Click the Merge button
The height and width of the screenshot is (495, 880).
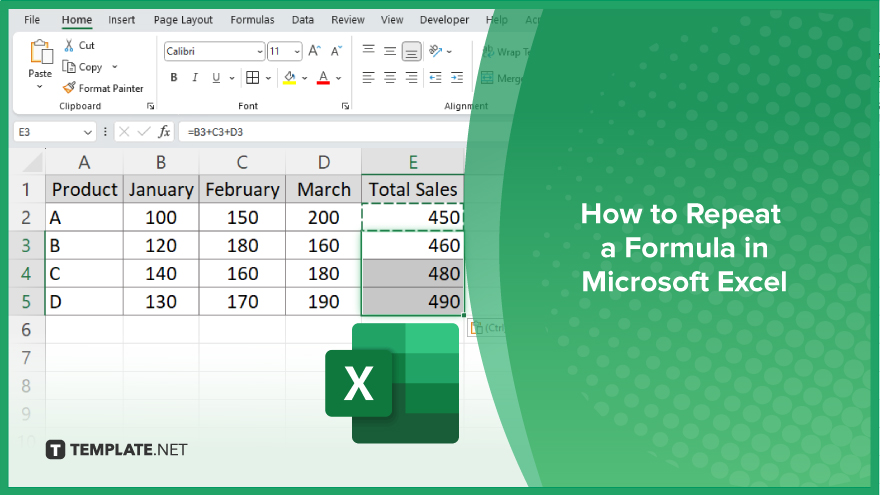[501, 78]
